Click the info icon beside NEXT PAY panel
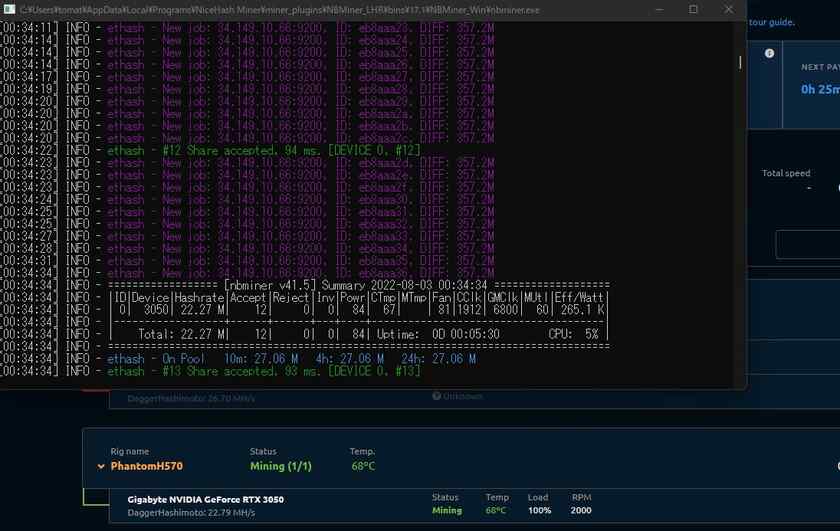 [769, 53]
